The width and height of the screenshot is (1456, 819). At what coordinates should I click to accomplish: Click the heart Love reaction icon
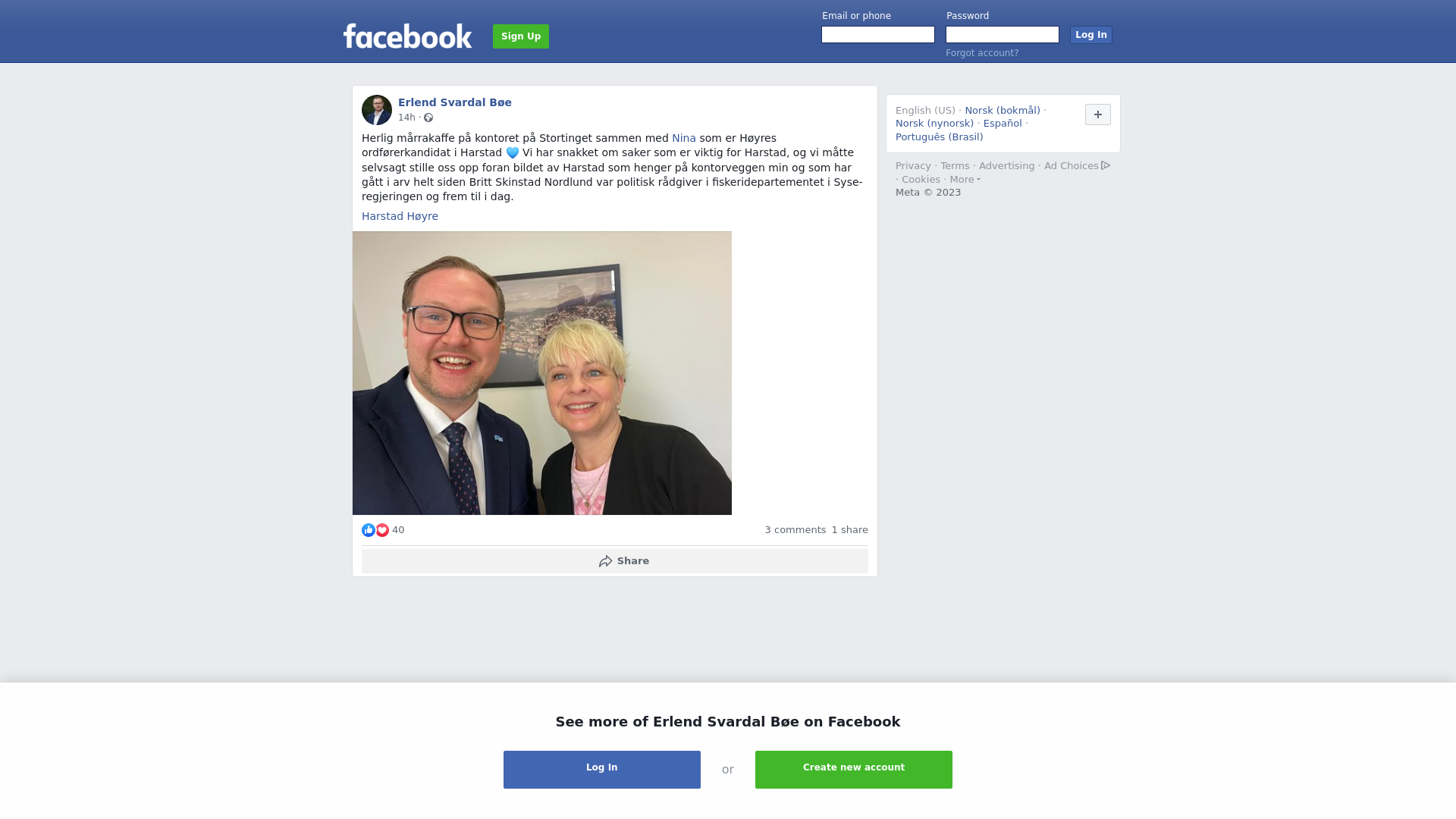382,530
